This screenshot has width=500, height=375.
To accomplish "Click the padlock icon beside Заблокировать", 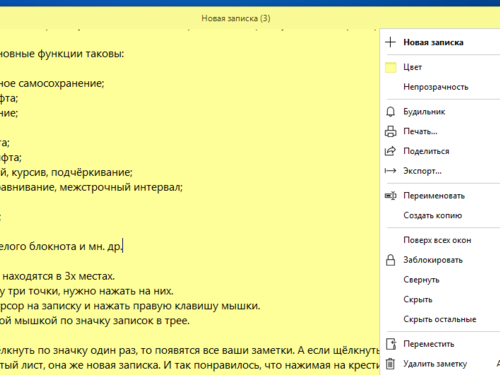I will pos(390,260).
